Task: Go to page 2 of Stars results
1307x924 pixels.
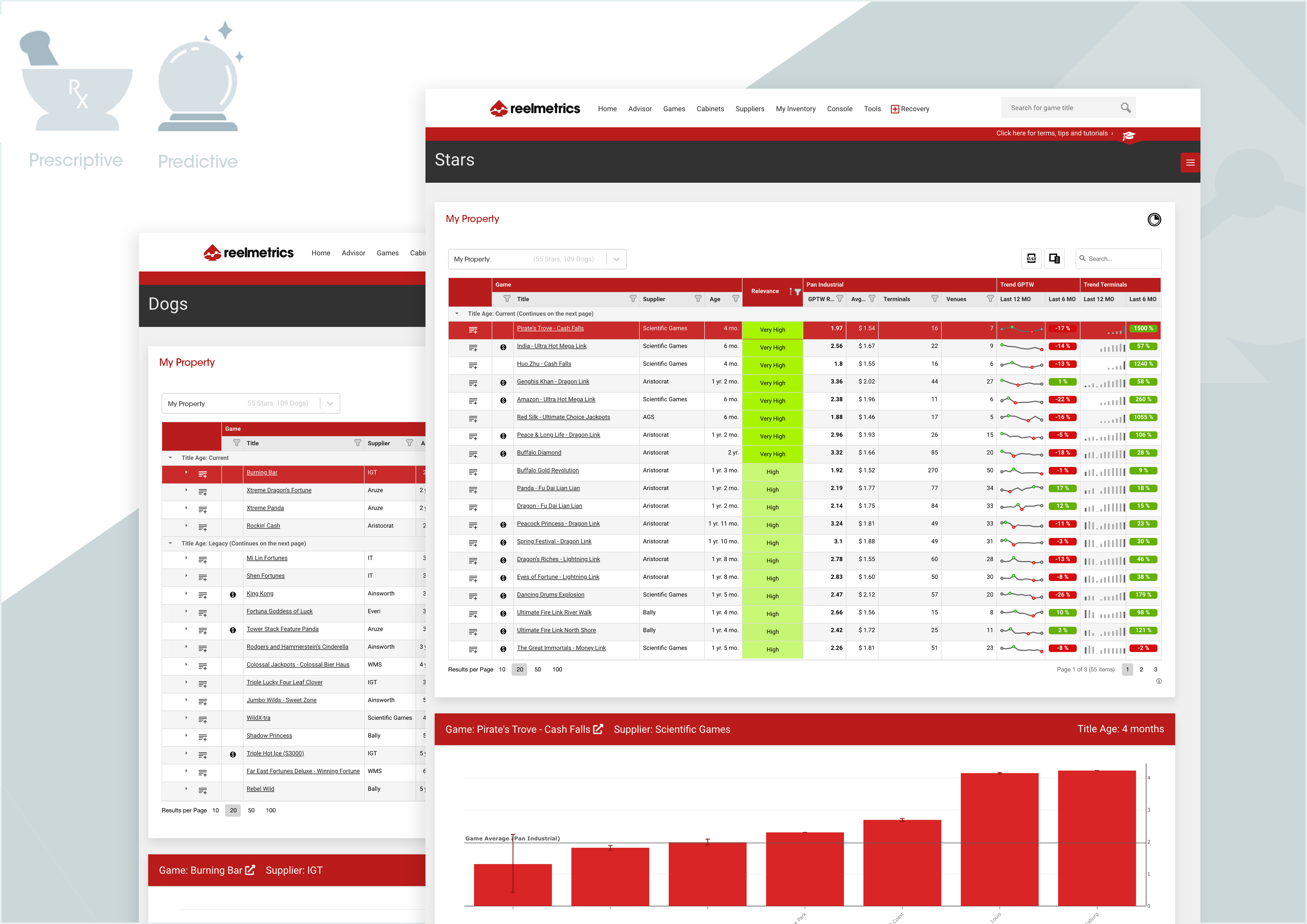Action: (1141, 669)
